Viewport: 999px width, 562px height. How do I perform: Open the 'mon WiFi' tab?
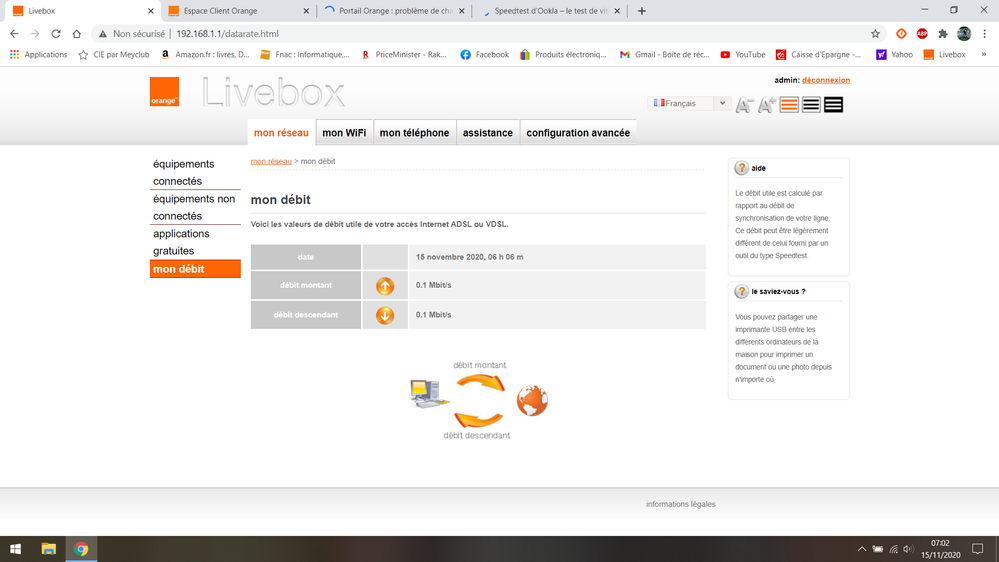344,133
